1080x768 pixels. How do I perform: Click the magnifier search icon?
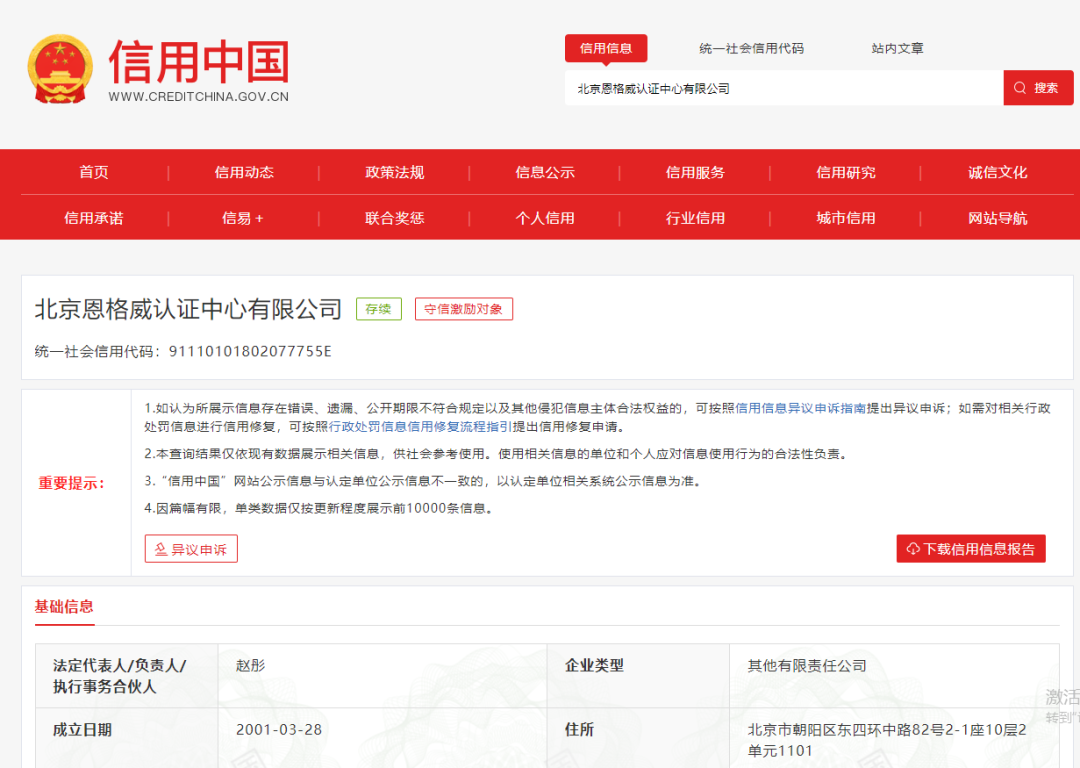tap(1018, 87)
